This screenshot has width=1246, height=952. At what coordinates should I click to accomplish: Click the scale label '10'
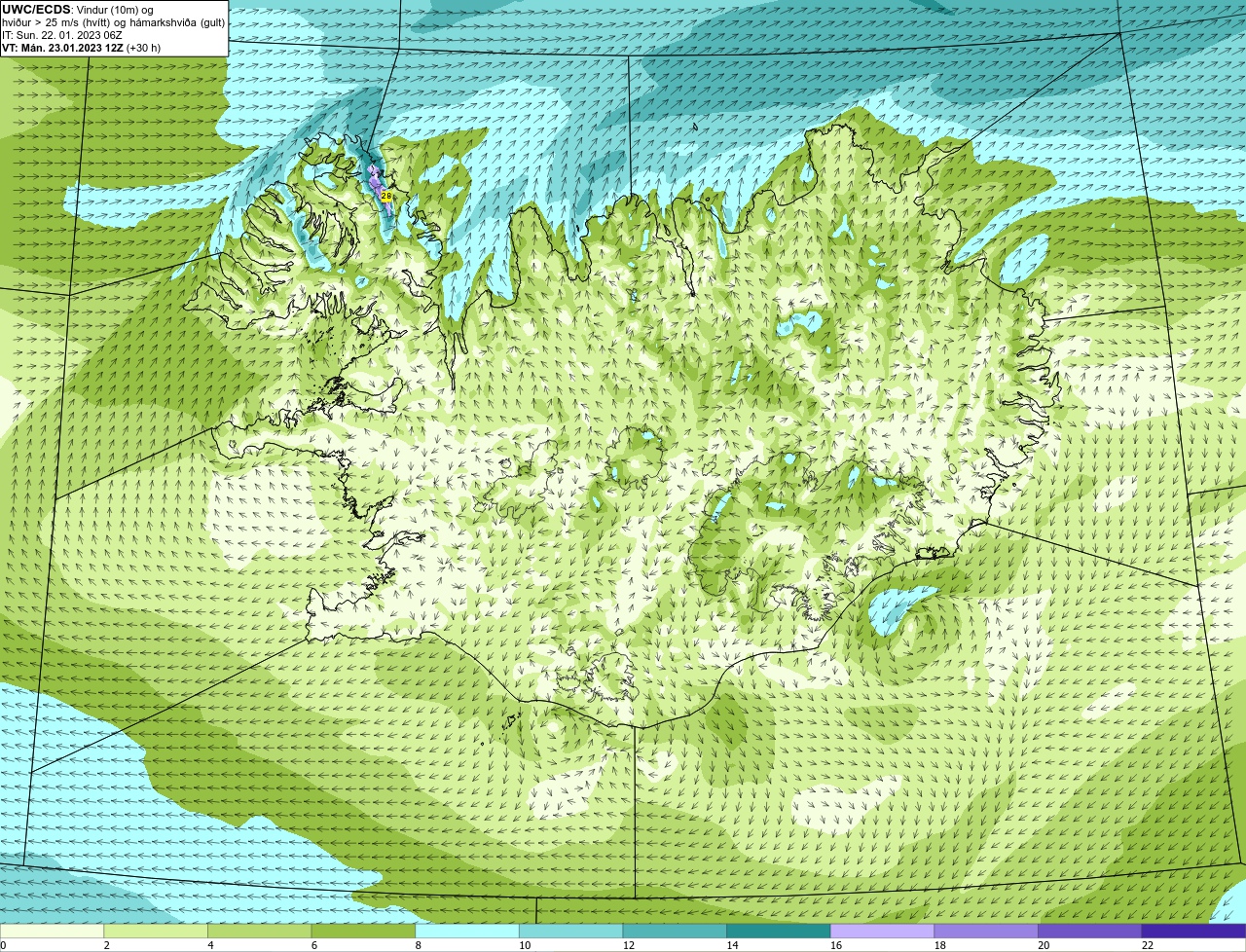[x=525, y=945]
